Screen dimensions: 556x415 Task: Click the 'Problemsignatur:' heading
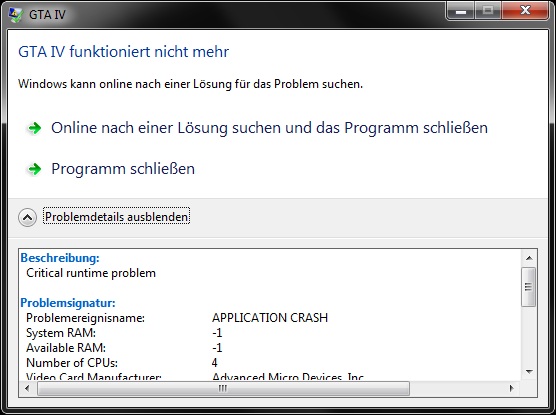click(68, 303)
